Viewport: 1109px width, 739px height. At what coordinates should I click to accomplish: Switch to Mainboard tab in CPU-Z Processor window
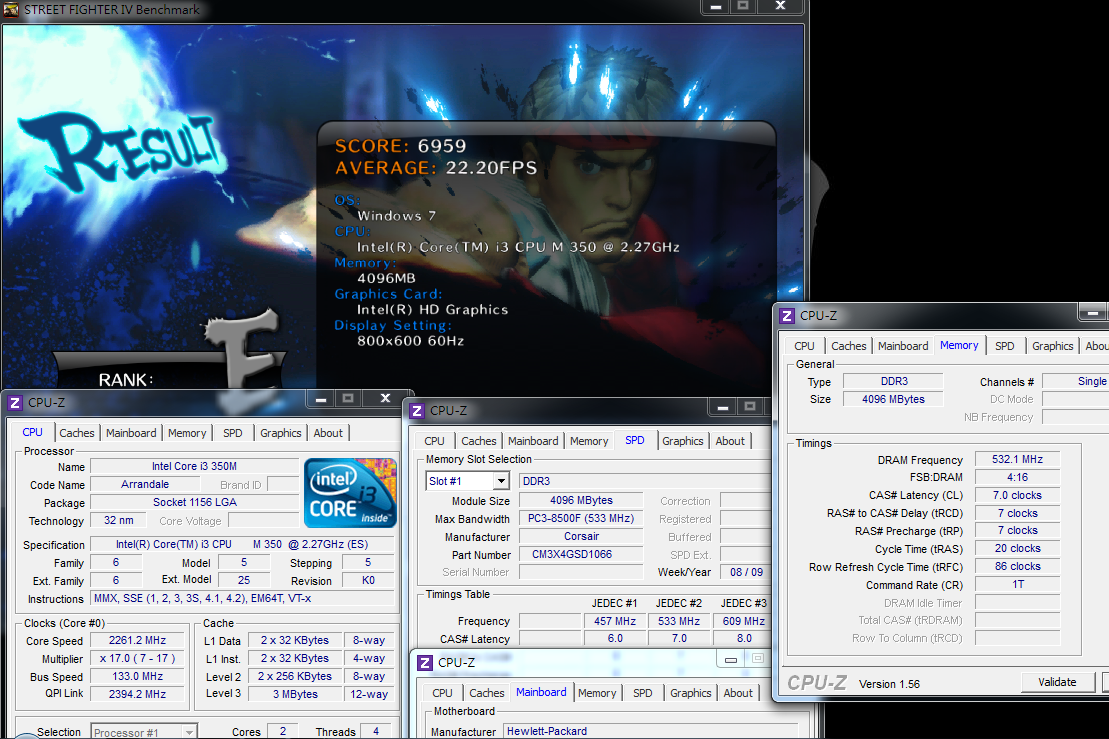coord(131,433)
